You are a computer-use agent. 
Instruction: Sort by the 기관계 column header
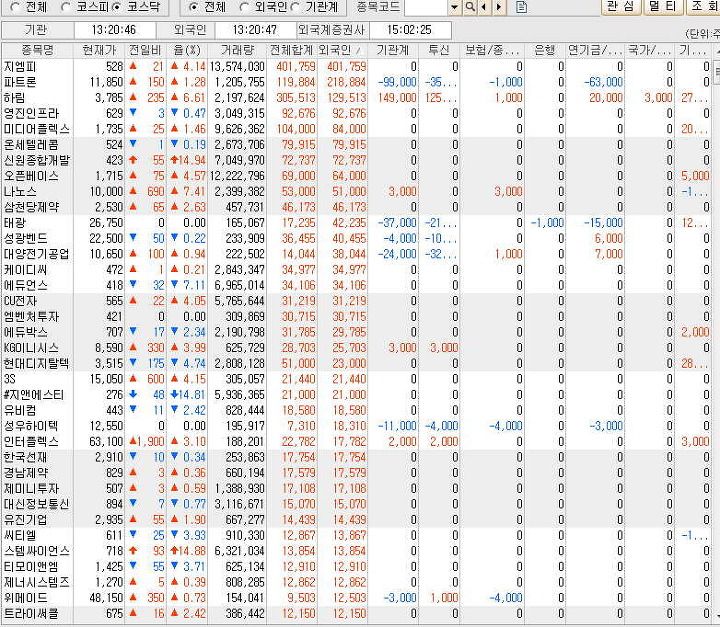pyautogui.click(x=393, y=50)
